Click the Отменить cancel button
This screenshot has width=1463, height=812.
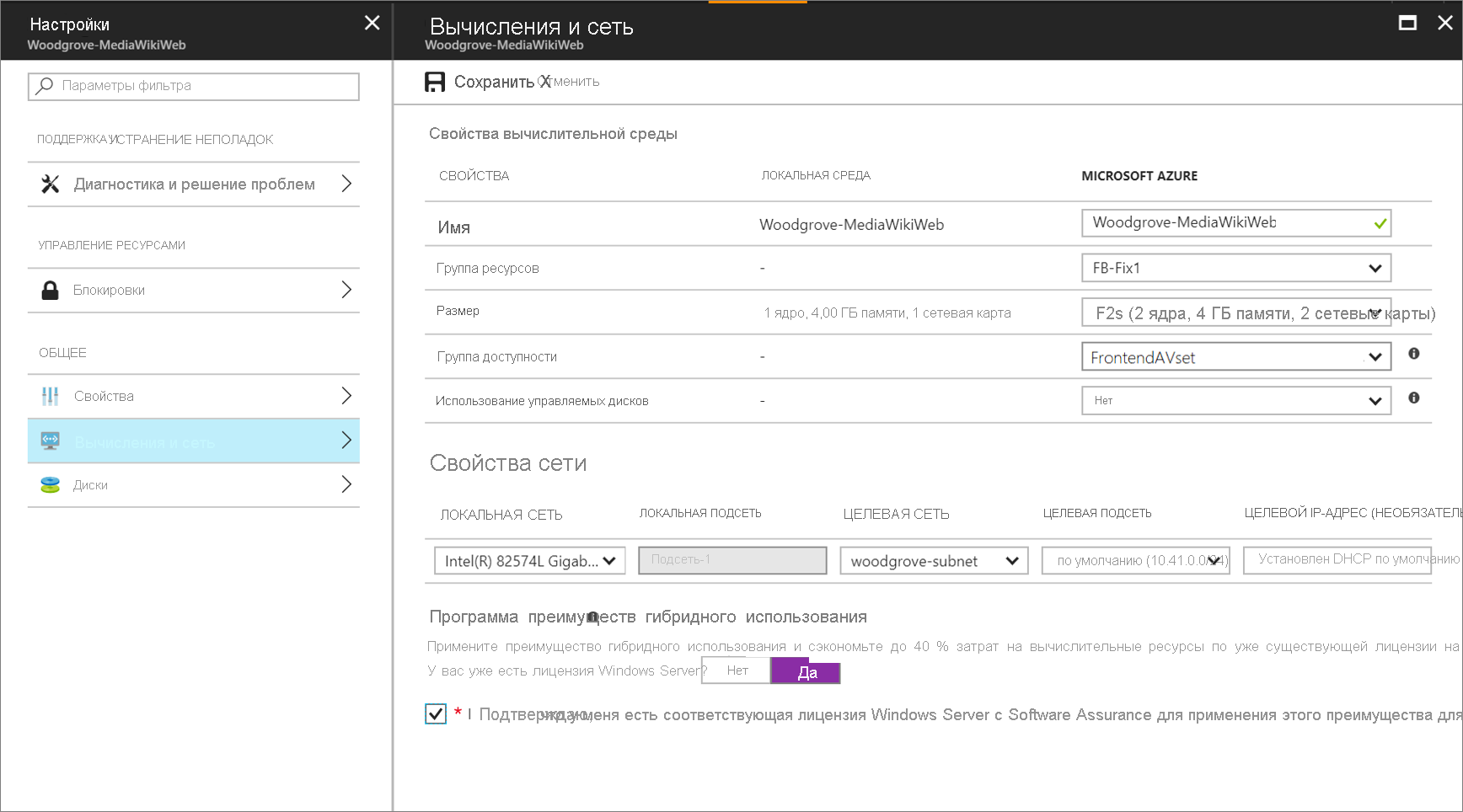pyautogui.click(x=570, y=82)
